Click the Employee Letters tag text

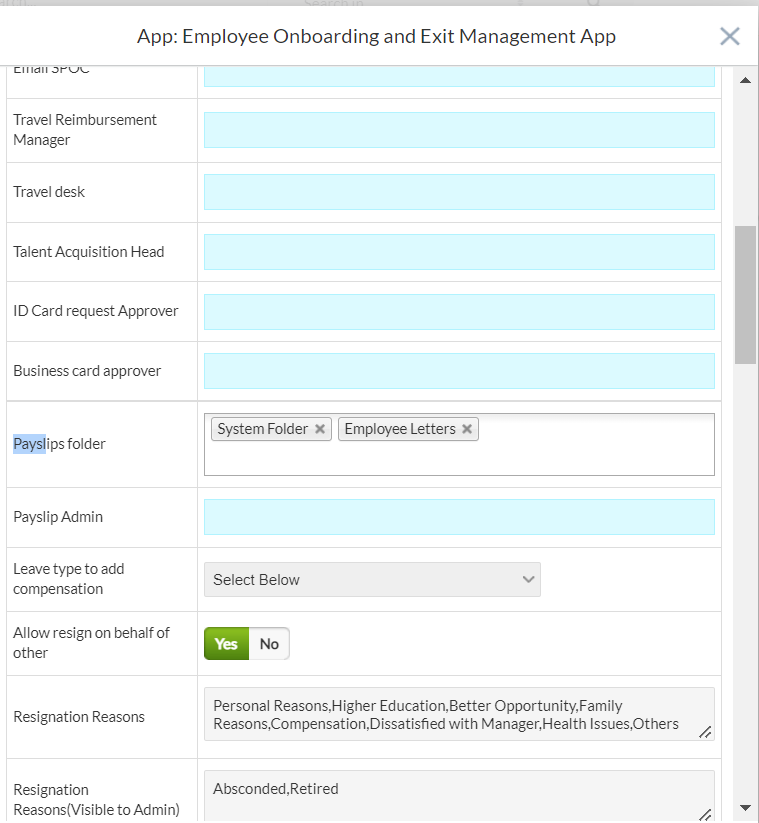click(400, 429)
